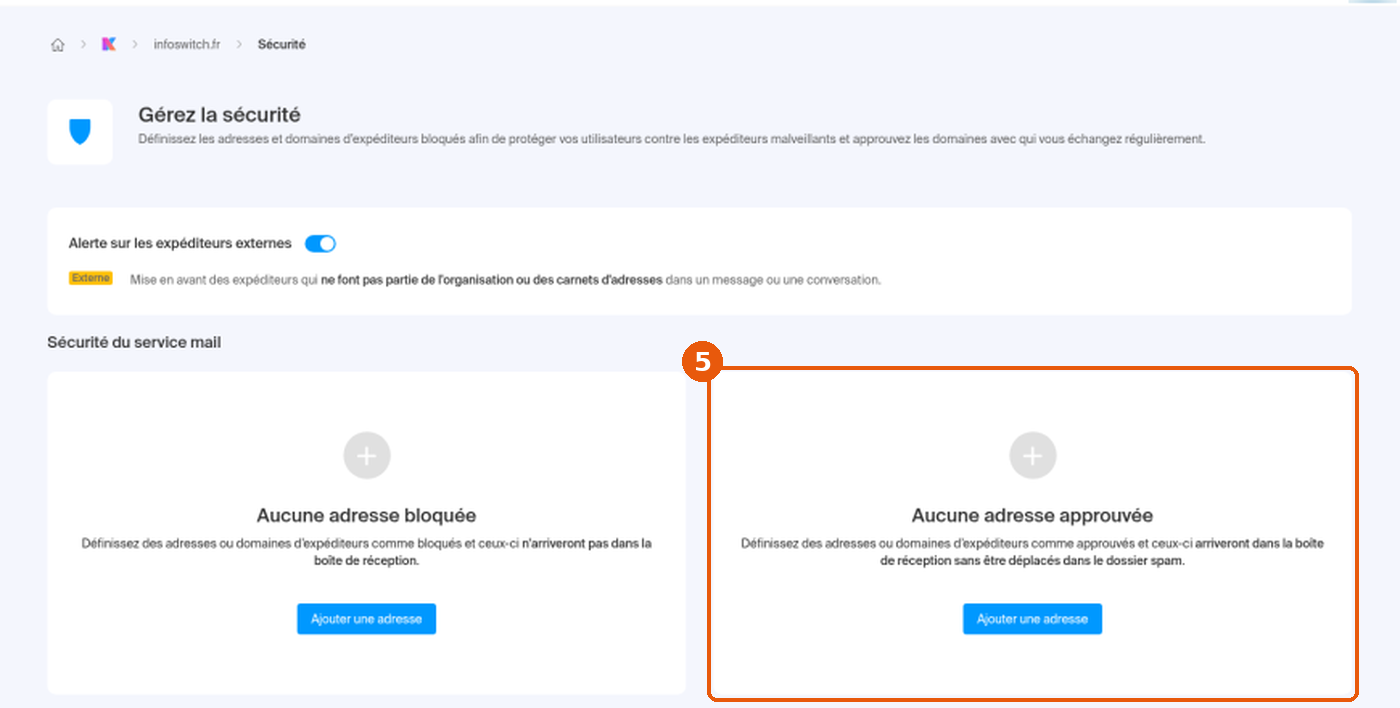
Task: Open the infoswitch.fr breadcrumb link
Action: 187,45
